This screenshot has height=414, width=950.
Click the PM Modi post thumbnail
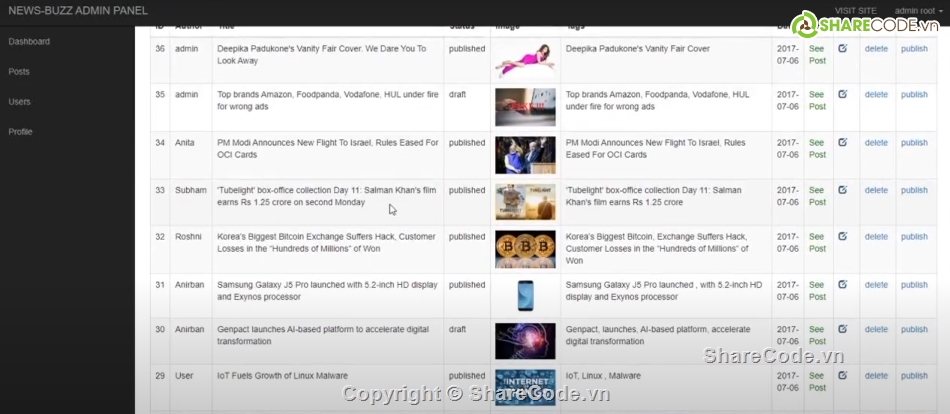click(525, 155)
